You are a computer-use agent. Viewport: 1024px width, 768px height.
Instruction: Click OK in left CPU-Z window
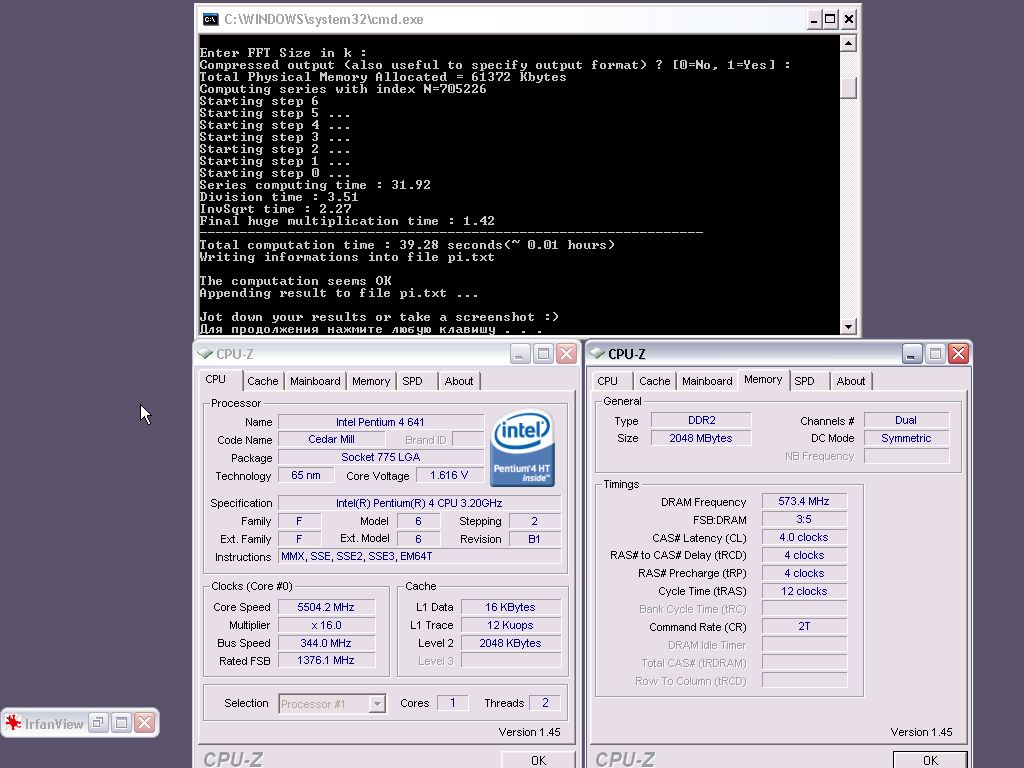(x=538, y=760)
